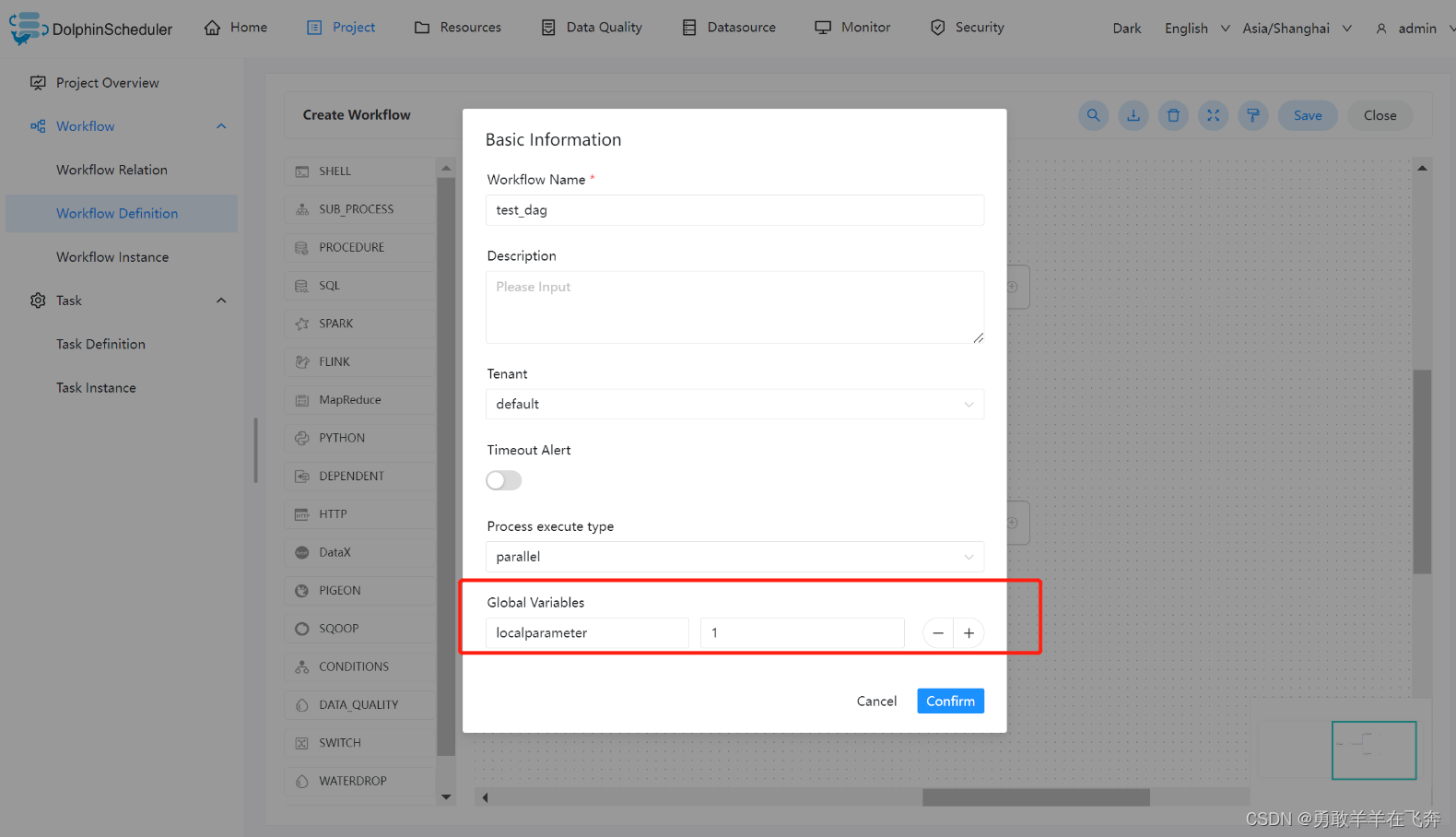Toggle the Timeout Alert switch
The width and height of the screenshot is (1456, 837).
click(x=504, y=480)
